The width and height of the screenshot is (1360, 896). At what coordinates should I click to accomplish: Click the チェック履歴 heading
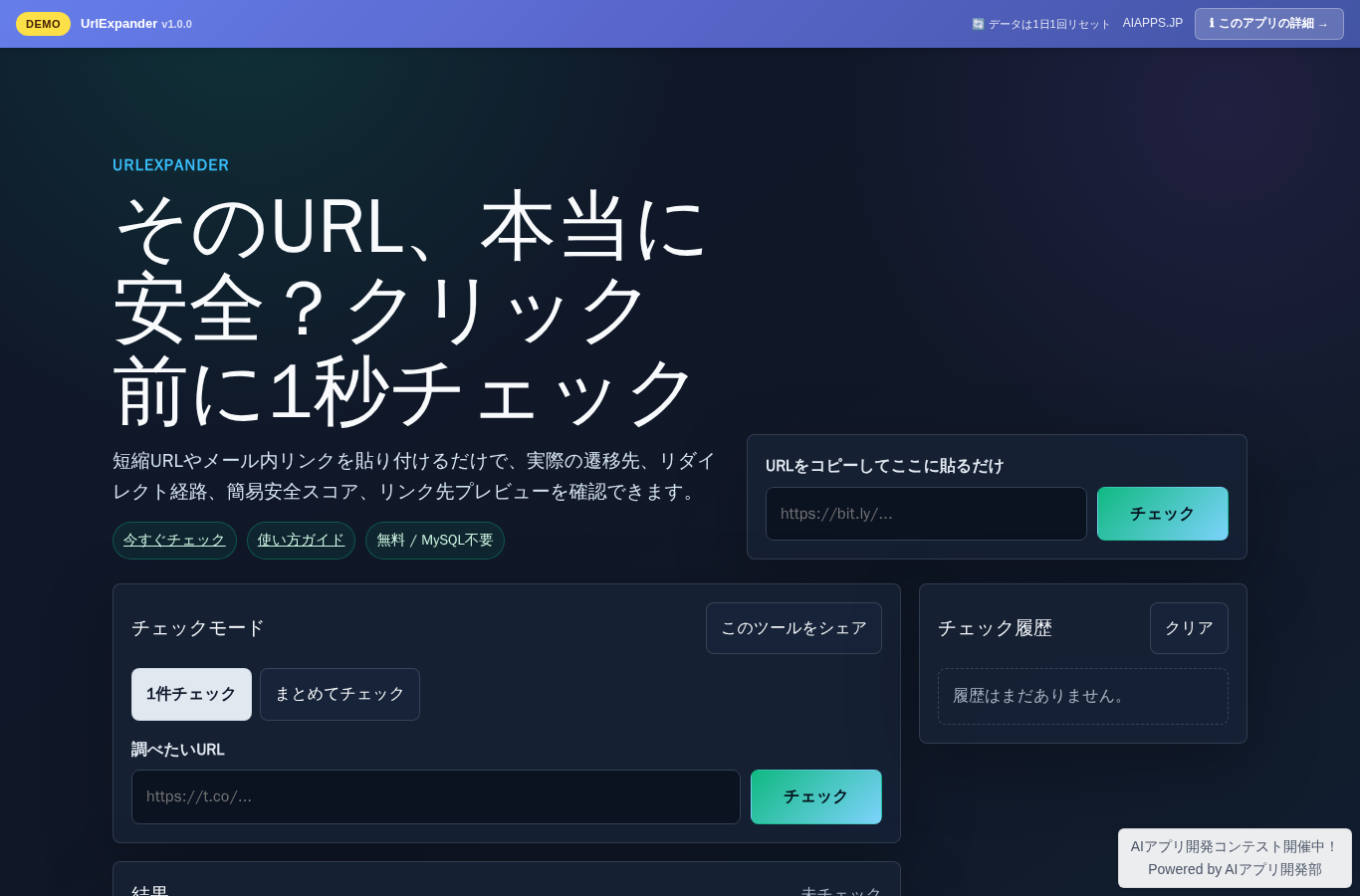tap(995, 628)
